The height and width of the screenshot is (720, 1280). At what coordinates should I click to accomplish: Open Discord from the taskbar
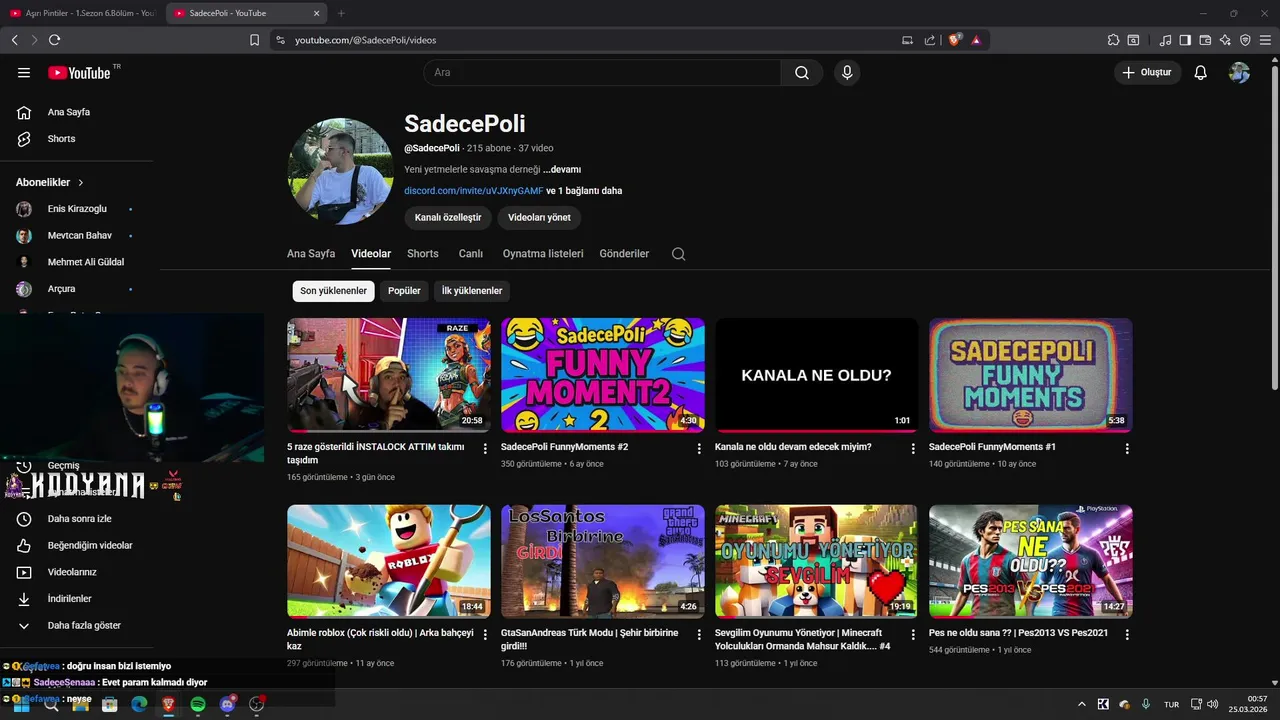click(227, 704)
